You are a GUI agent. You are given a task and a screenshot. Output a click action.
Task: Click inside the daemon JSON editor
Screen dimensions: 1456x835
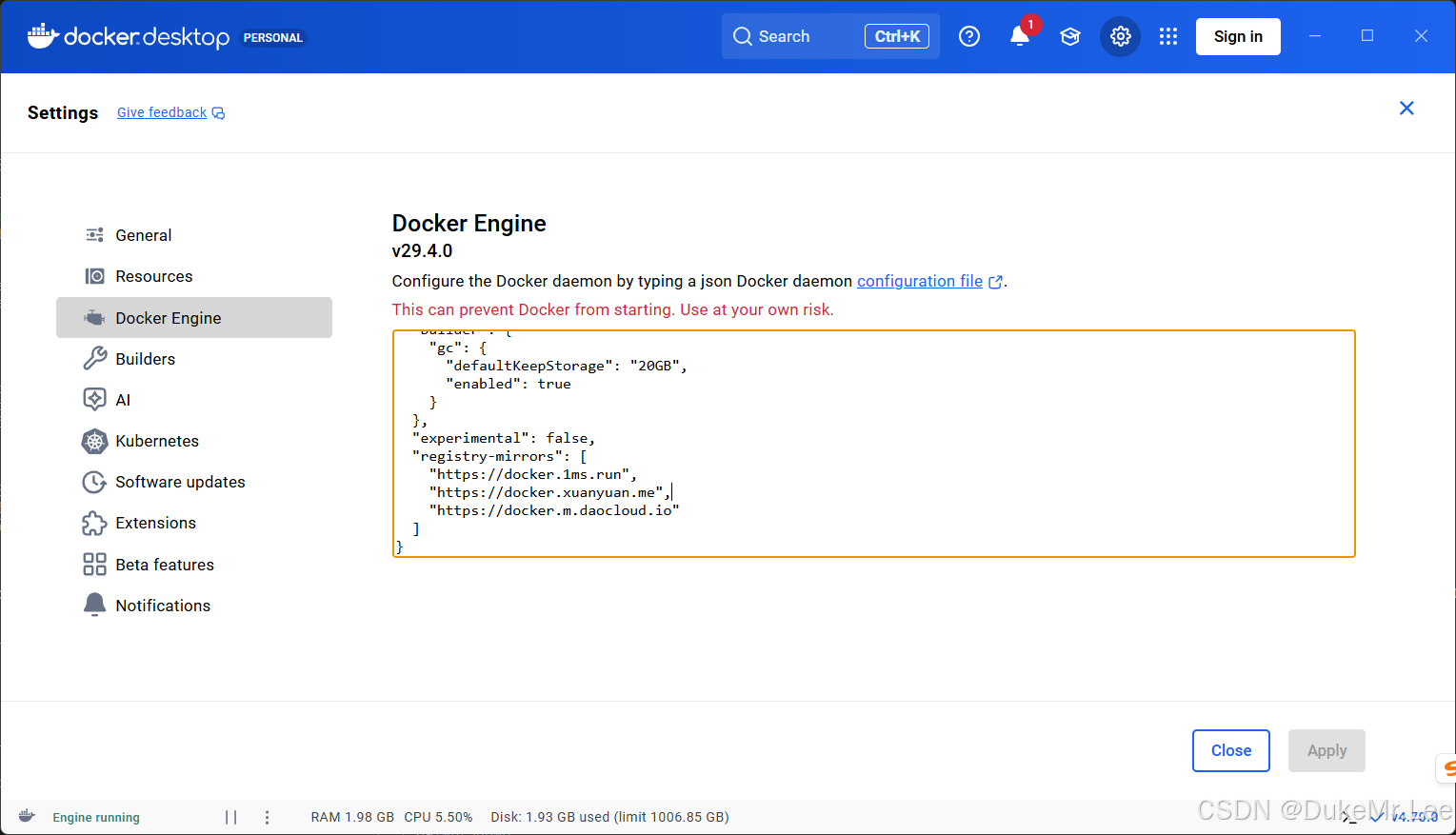pyautogui.click(x=873, y=444)
